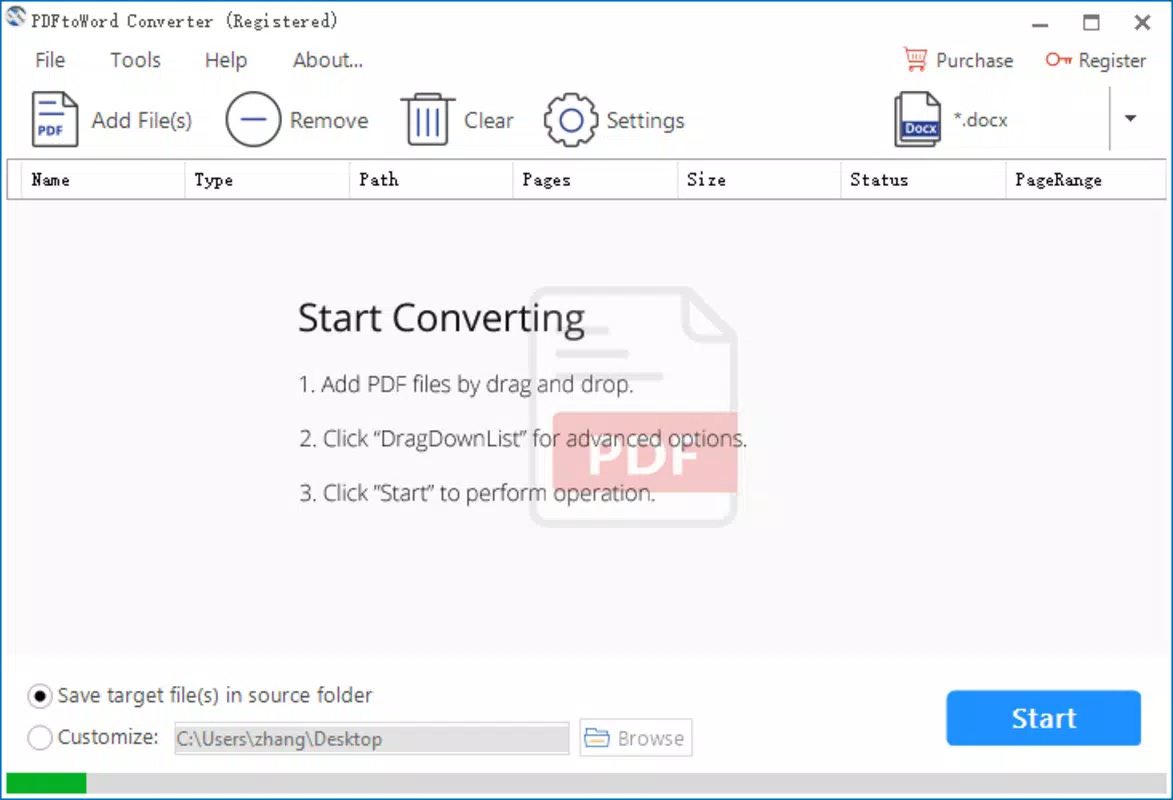Click the Purchase link text
This screenshot has height=800, width=1173.
[x=975, y=61]
